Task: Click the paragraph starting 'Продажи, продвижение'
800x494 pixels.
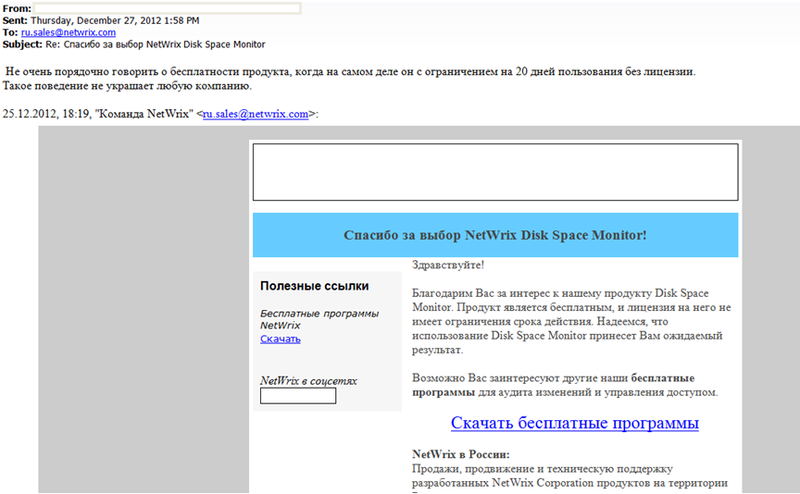Action: click(x=570, y=476)
